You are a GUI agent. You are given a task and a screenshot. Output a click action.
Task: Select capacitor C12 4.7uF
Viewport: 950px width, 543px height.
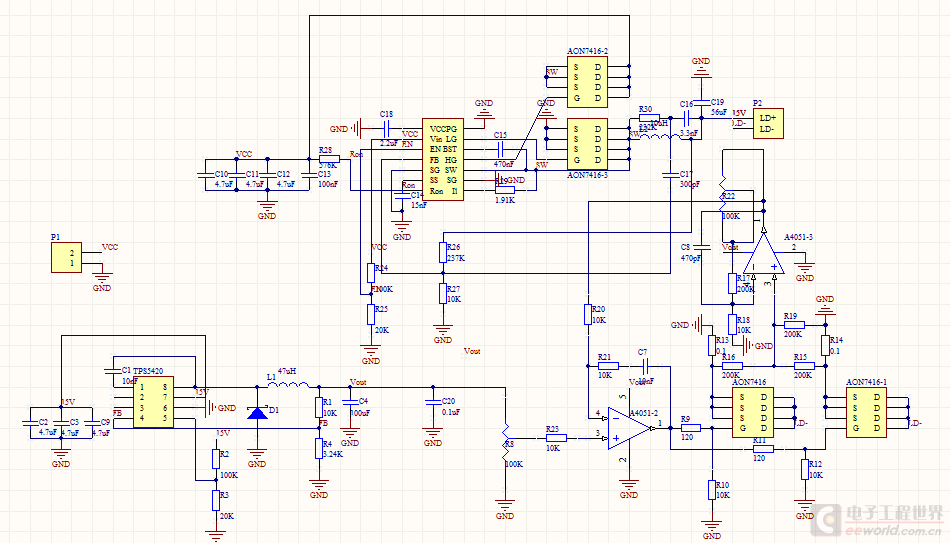point(267,175)
